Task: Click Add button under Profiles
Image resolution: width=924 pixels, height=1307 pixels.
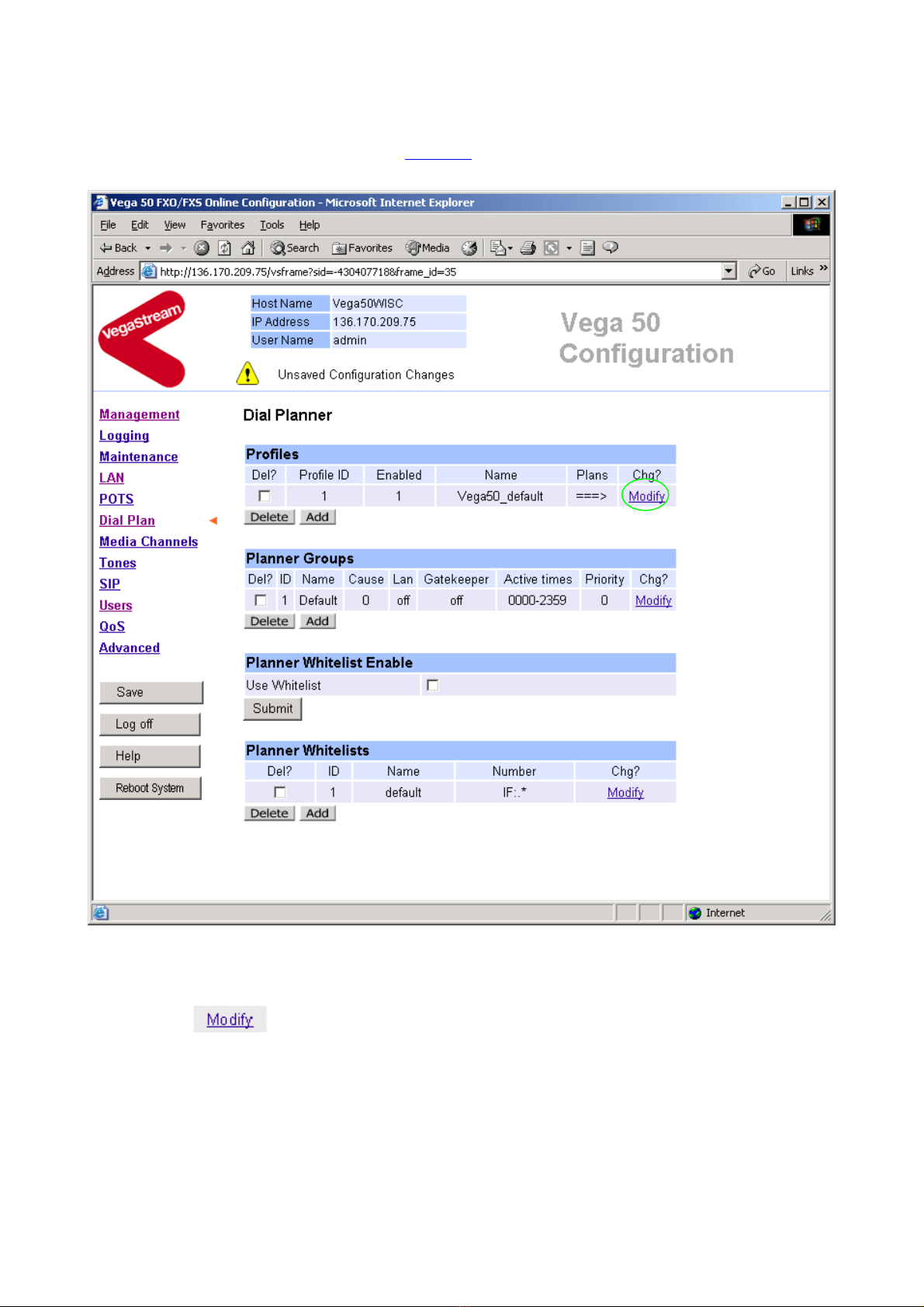Action: coord(317,517)
